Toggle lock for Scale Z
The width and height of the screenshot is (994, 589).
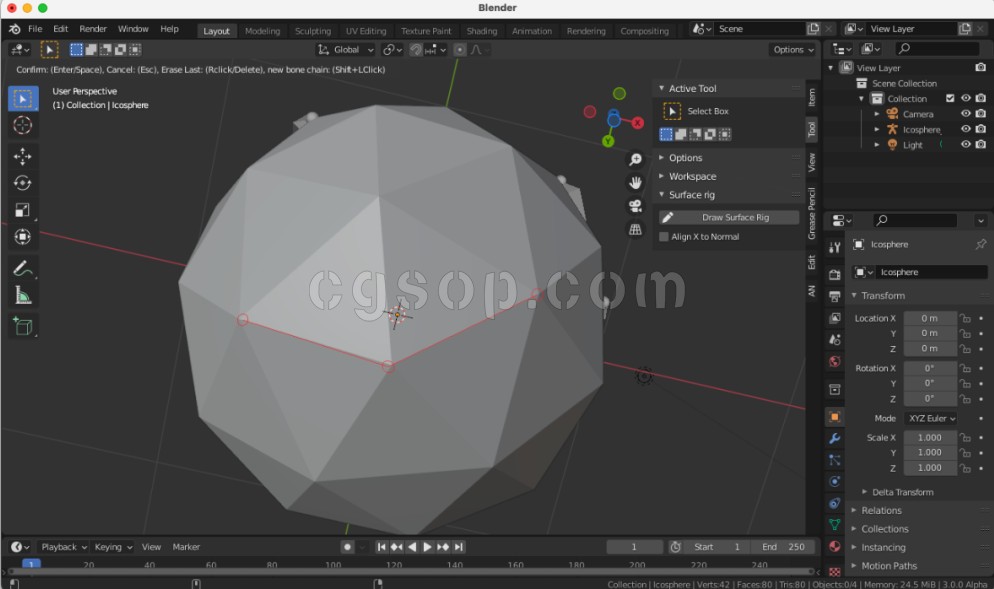pyautogui.click(x=965, y=468)
